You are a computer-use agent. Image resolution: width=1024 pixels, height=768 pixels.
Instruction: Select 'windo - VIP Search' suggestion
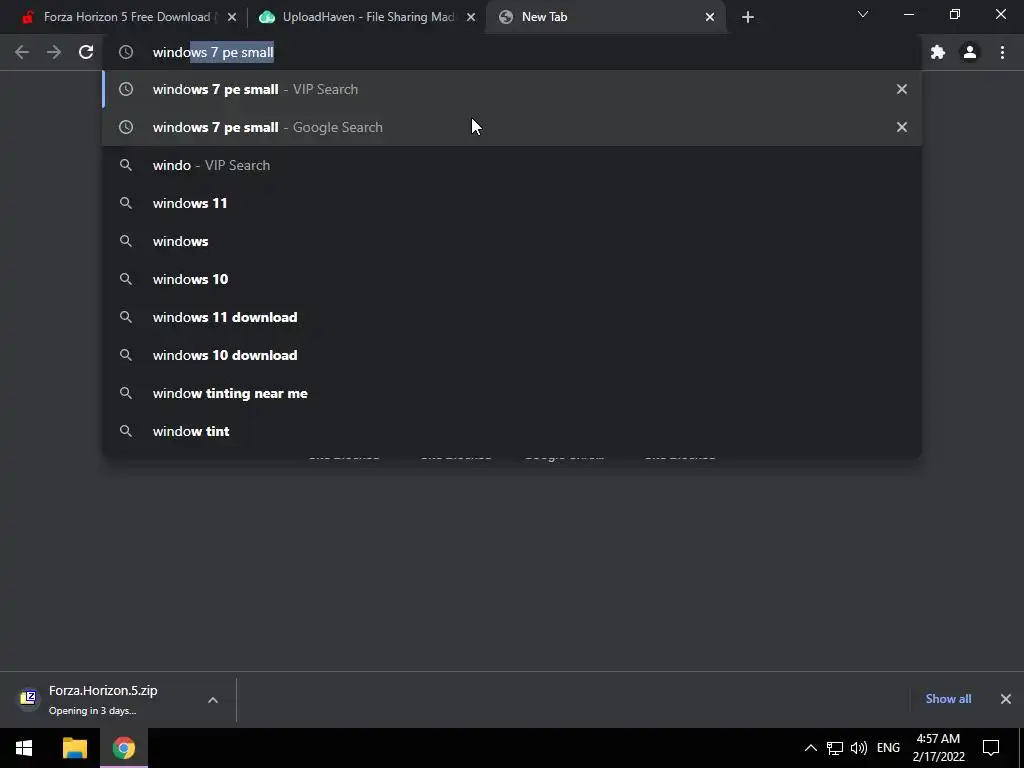(512, 165)
